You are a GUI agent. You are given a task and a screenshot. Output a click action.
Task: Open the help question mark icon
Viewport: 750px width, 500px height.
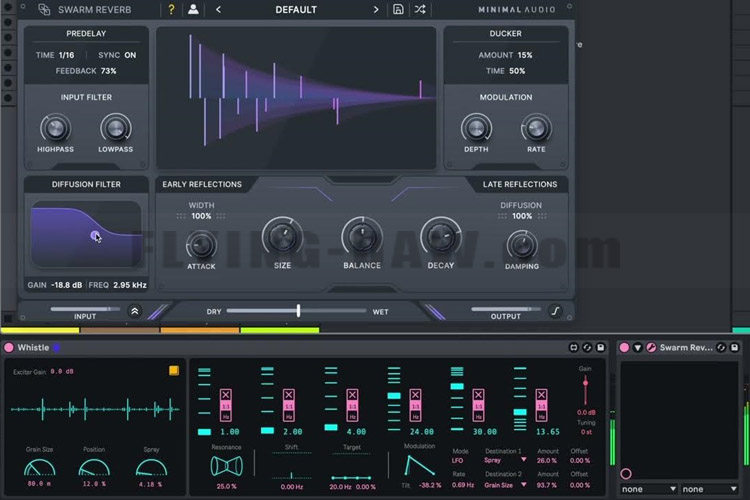[171, 10]
